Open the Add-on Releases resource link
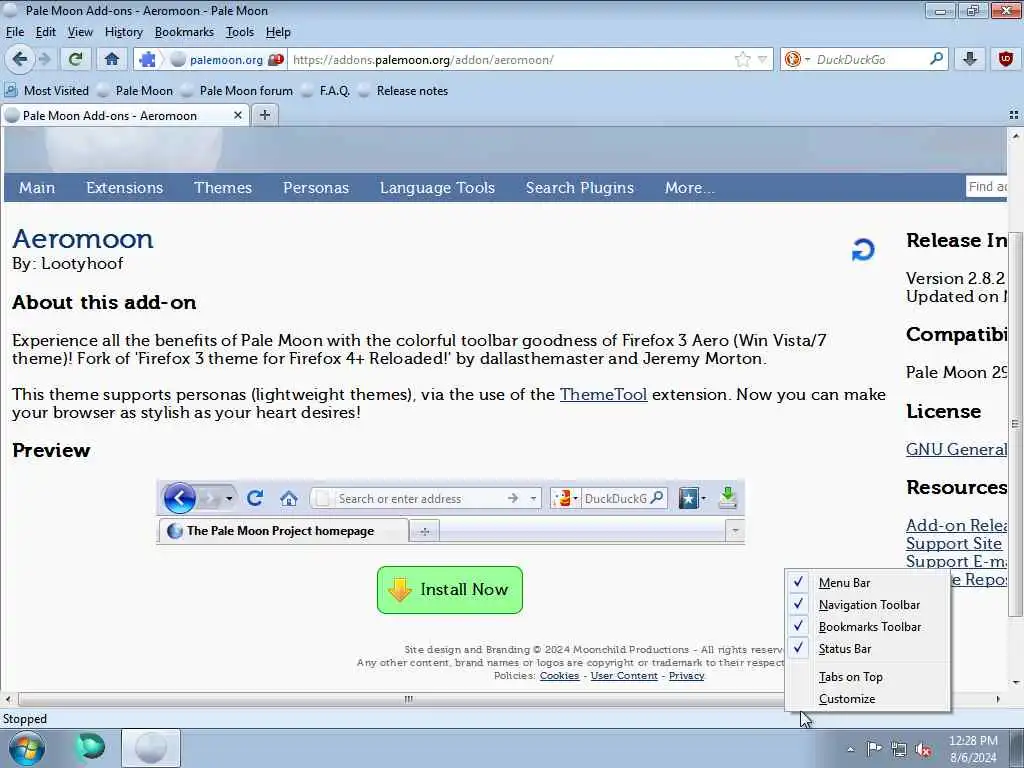Viewport: 1024px width, 768px height. tap(957, 525)
